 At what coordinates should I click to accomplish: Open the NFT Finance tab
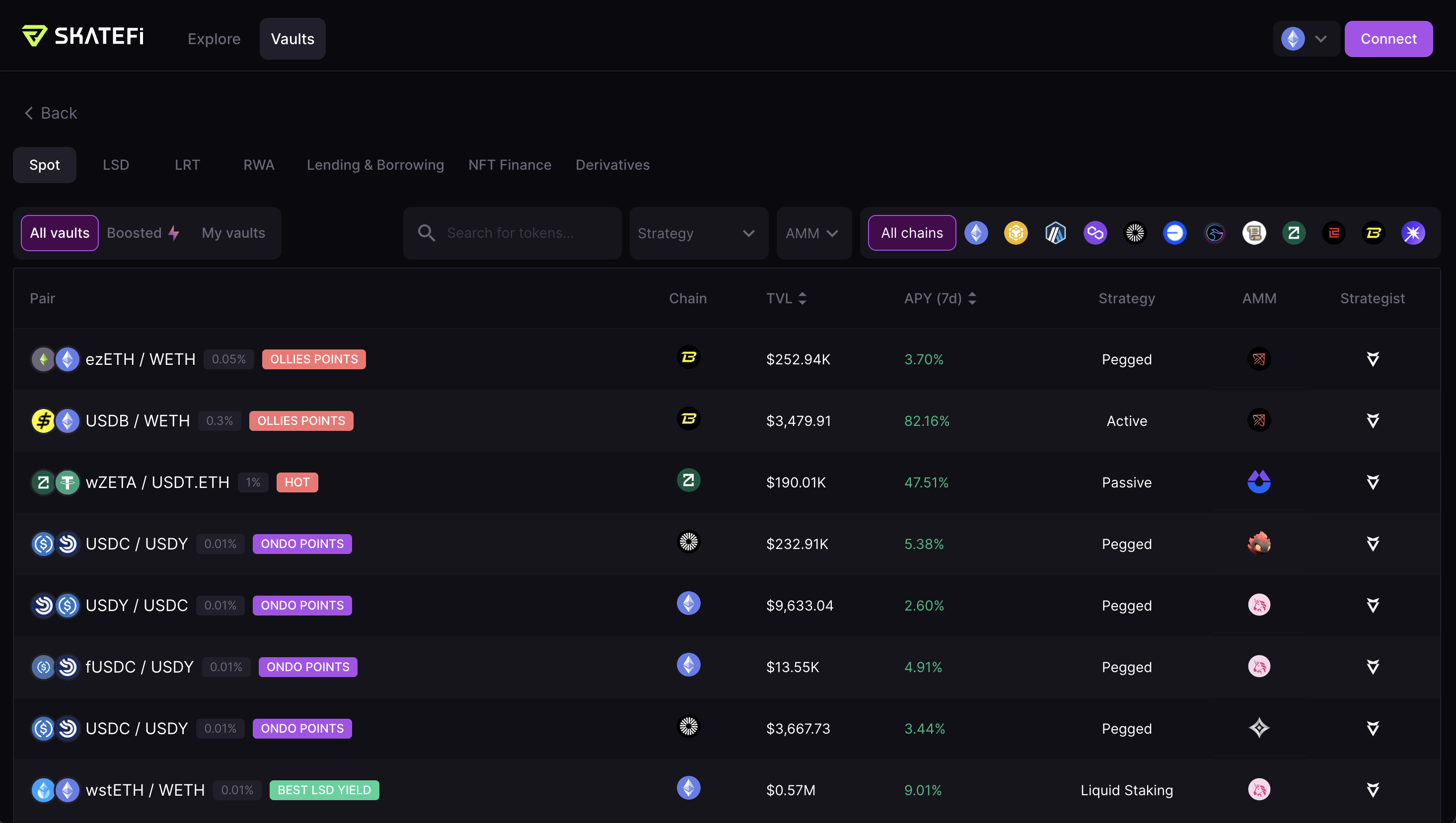point(510,165)
